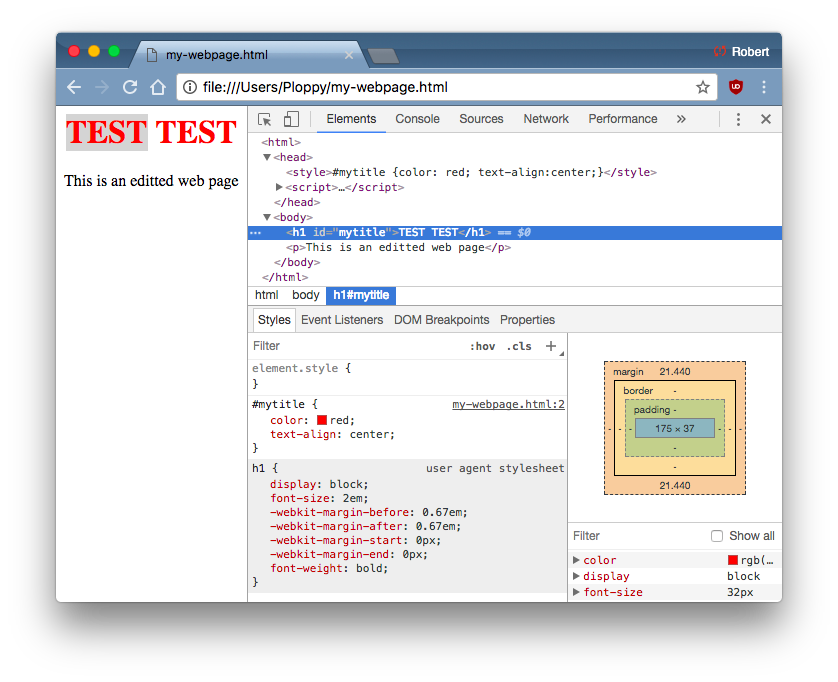The height and width of the screenshot is (682, 838).
Task: Click the font-size: 2em declaration
Action: pos(319,498)
